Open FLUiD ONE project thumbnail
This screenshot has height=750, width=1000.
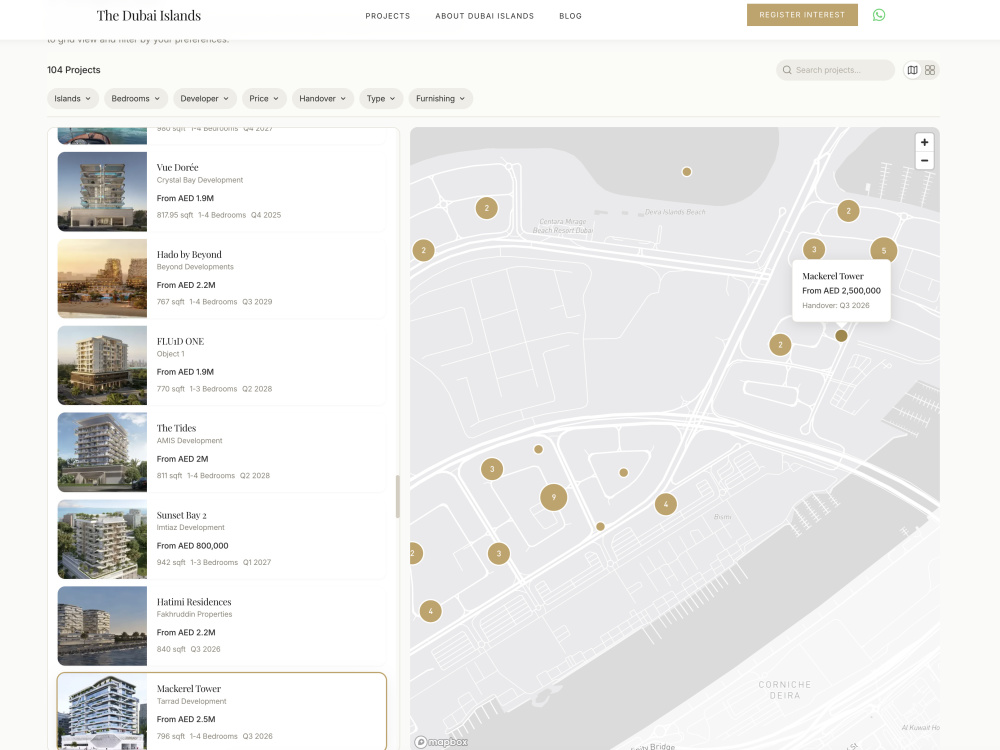pos(102,365)
